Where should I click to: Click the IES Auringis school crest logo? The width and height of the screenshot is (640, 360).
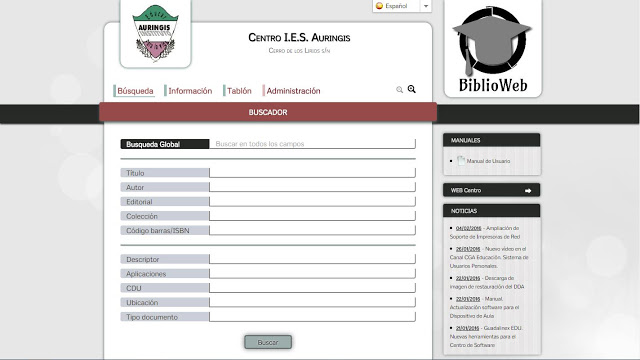click(x=156, y=33)
